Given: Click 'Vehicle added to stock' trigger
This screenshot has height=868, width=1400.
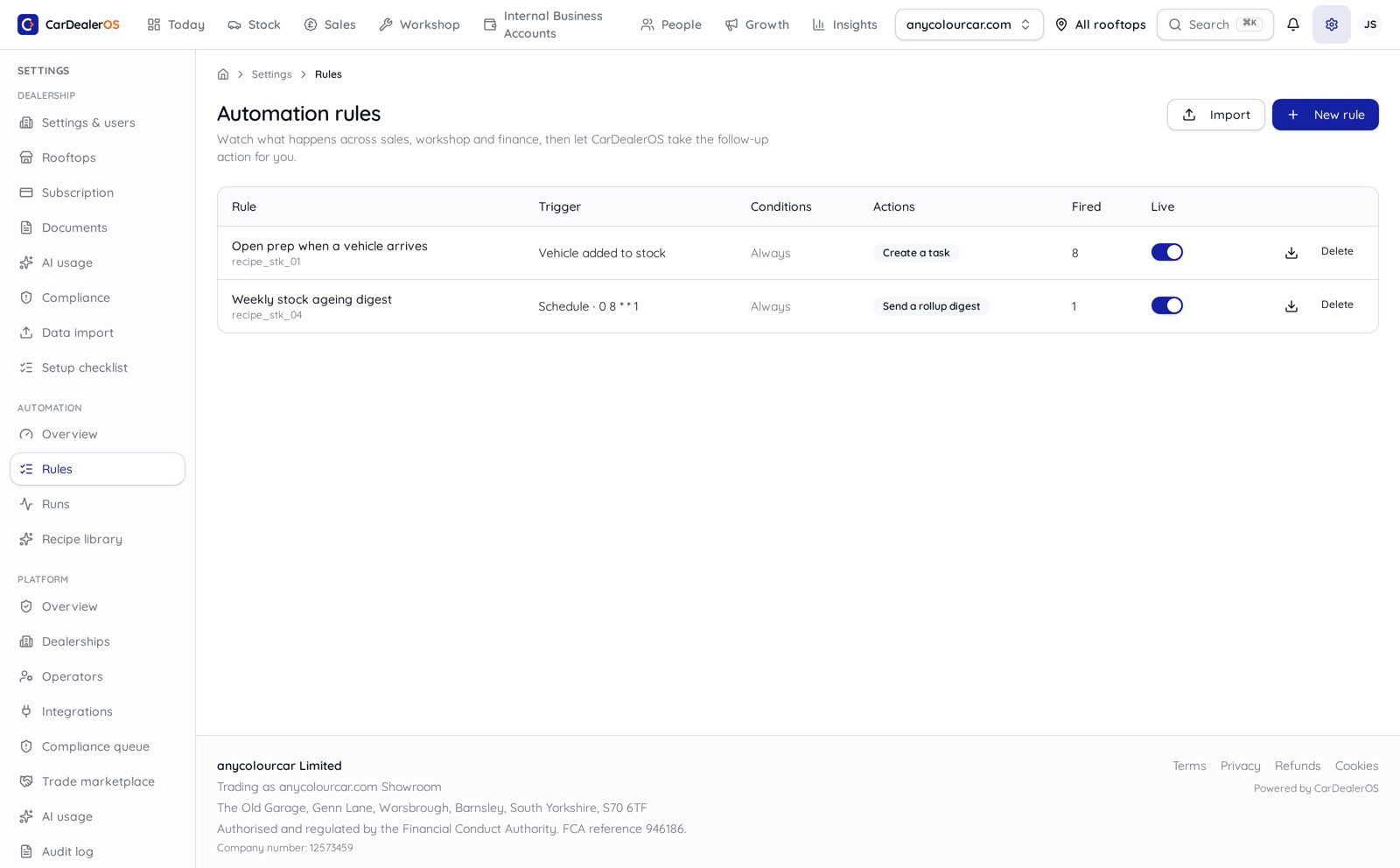Looking at the screenshot, I should 602,253.
